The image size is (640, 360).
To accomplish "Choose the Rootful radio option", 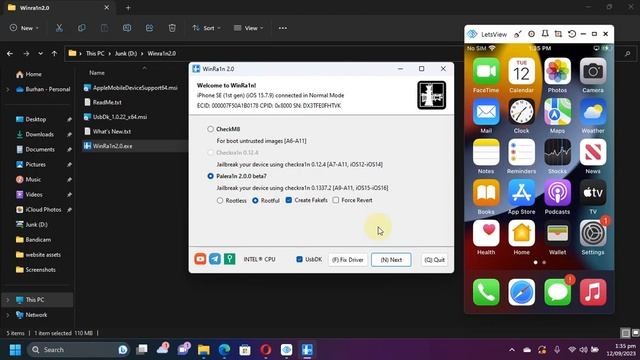I will (255, 200).
